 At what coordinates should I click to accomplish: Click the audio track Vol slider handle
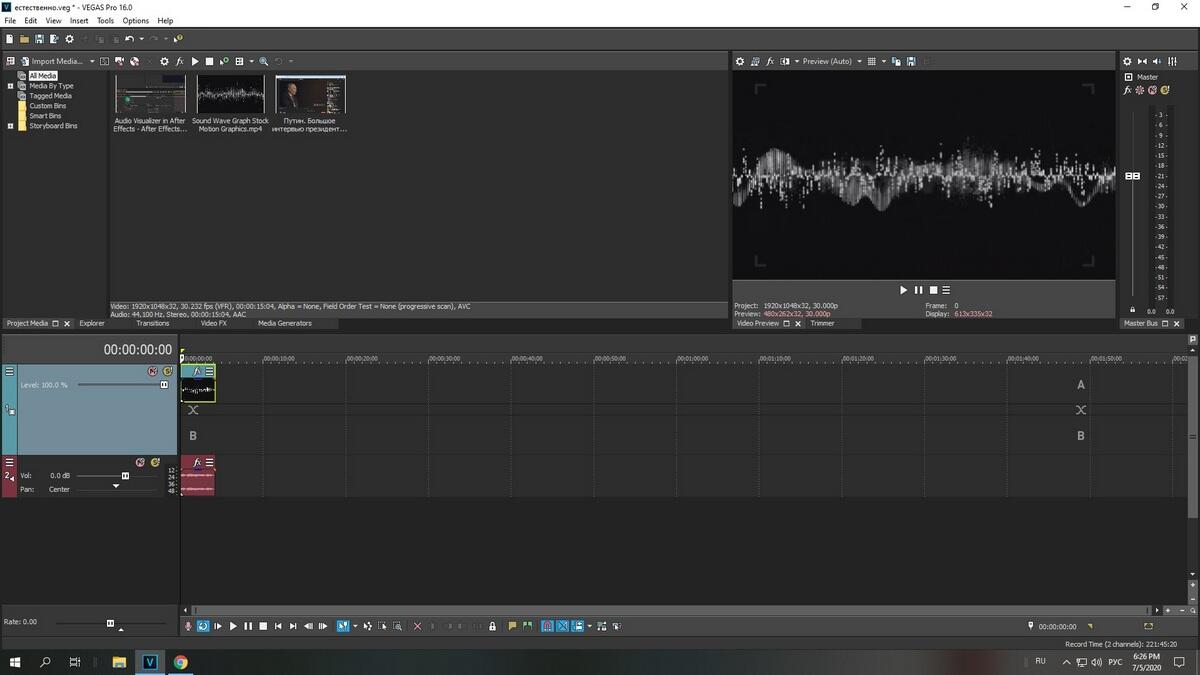pos(125,476)
